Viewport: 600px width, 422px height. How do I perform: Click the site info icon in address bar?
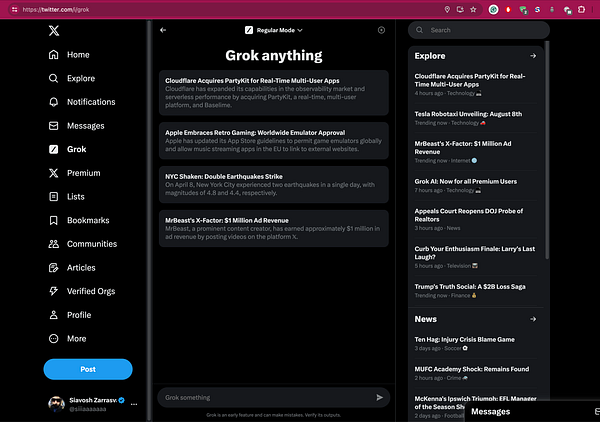coord(14,10)
